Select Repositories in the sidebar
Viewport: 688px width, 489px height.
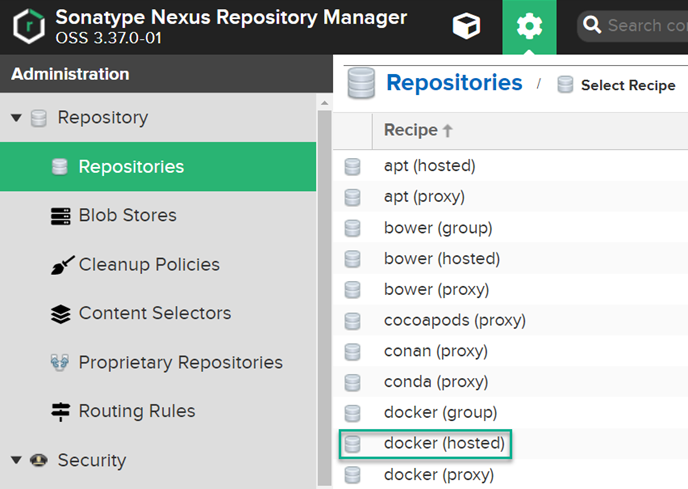pos(158,166)
